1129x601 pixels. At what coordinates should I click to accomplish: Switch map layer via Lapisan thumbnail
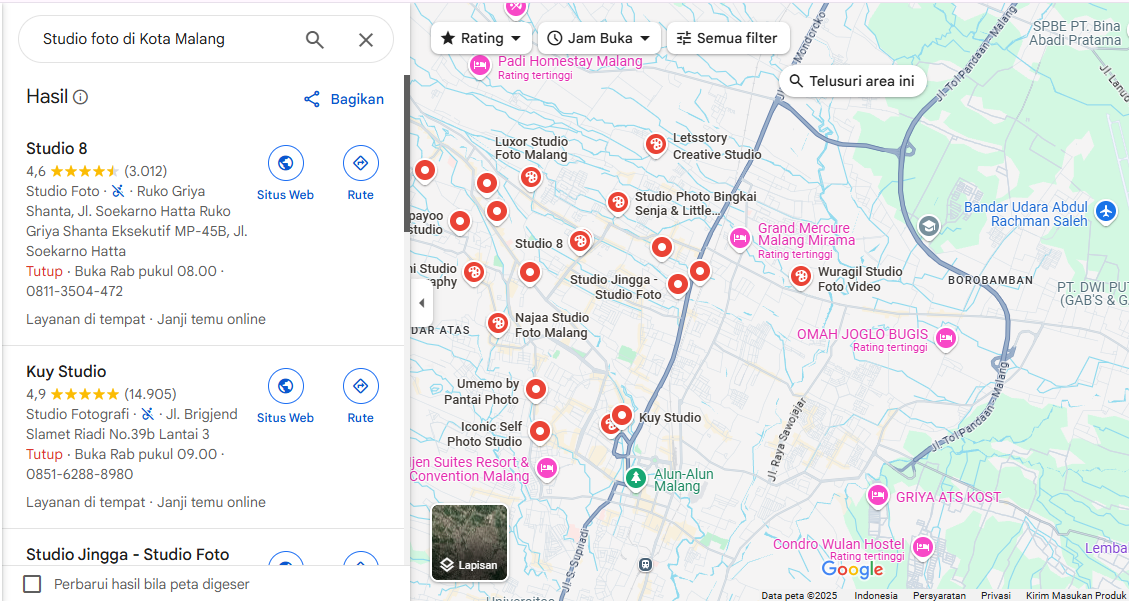pos(469,542)
